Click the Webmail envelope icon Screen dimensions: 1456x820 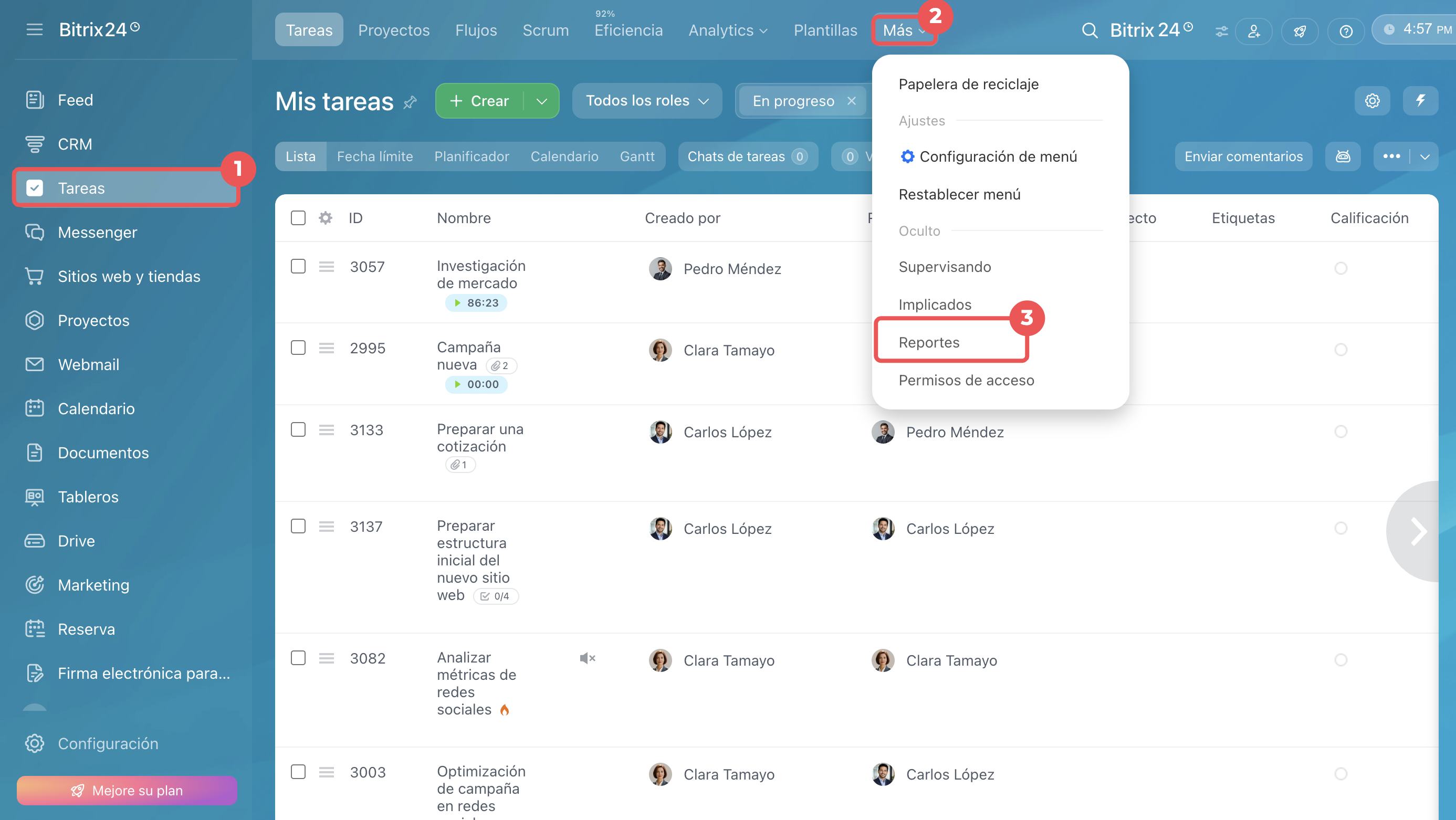35,364
